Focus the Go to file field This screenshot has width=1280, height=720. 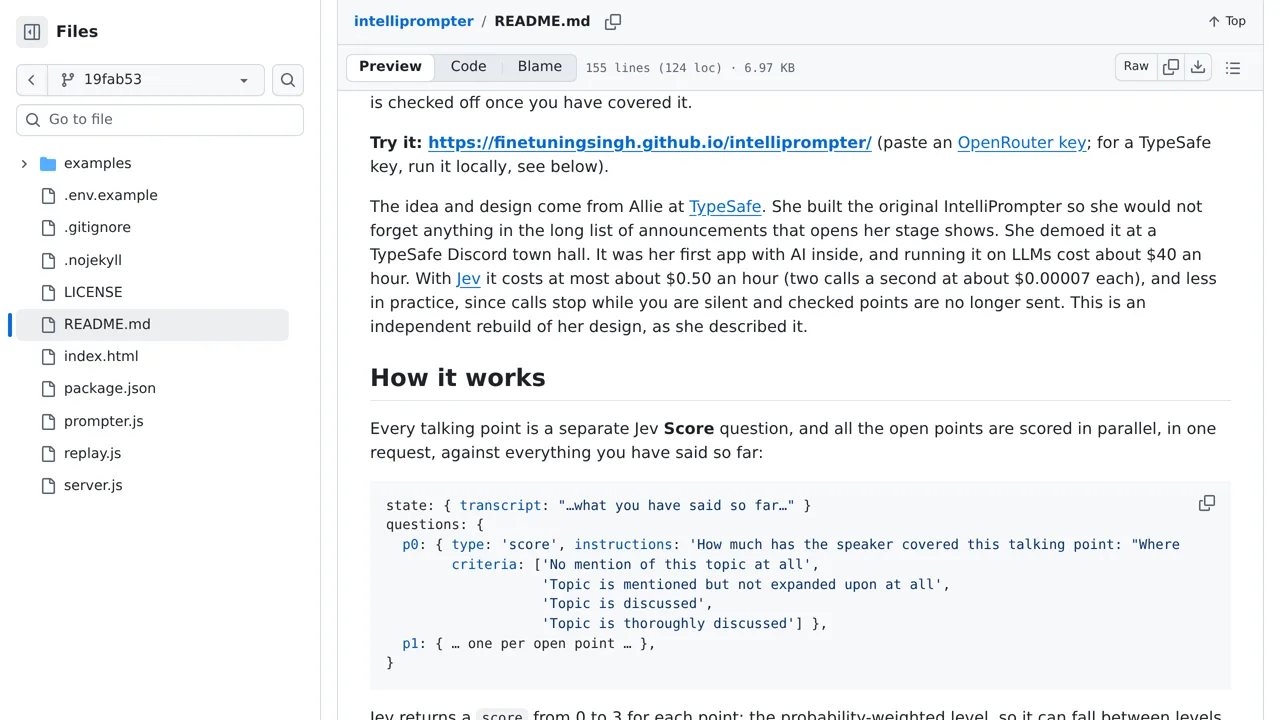point(160,120)
